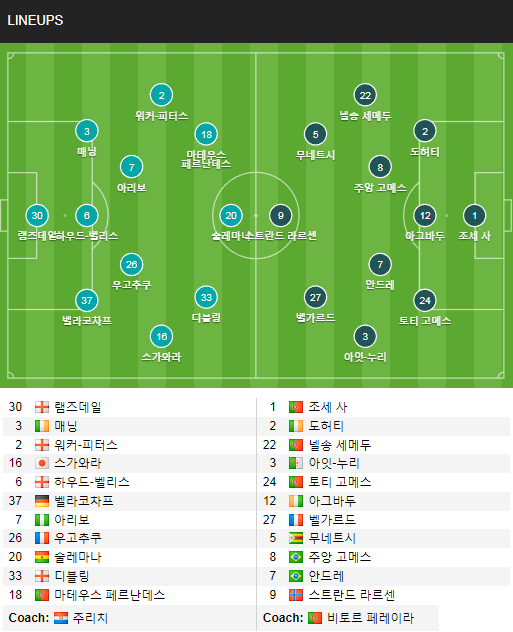The image size is (513, 632).
Task: Select the number 22 넬송 세메두 marker
Action: tap(365, 96)
